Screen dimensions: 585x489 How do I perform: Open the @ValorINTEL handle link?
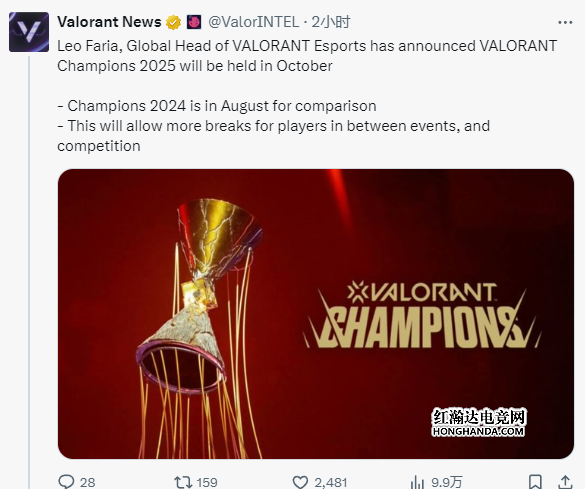point(253,22)
